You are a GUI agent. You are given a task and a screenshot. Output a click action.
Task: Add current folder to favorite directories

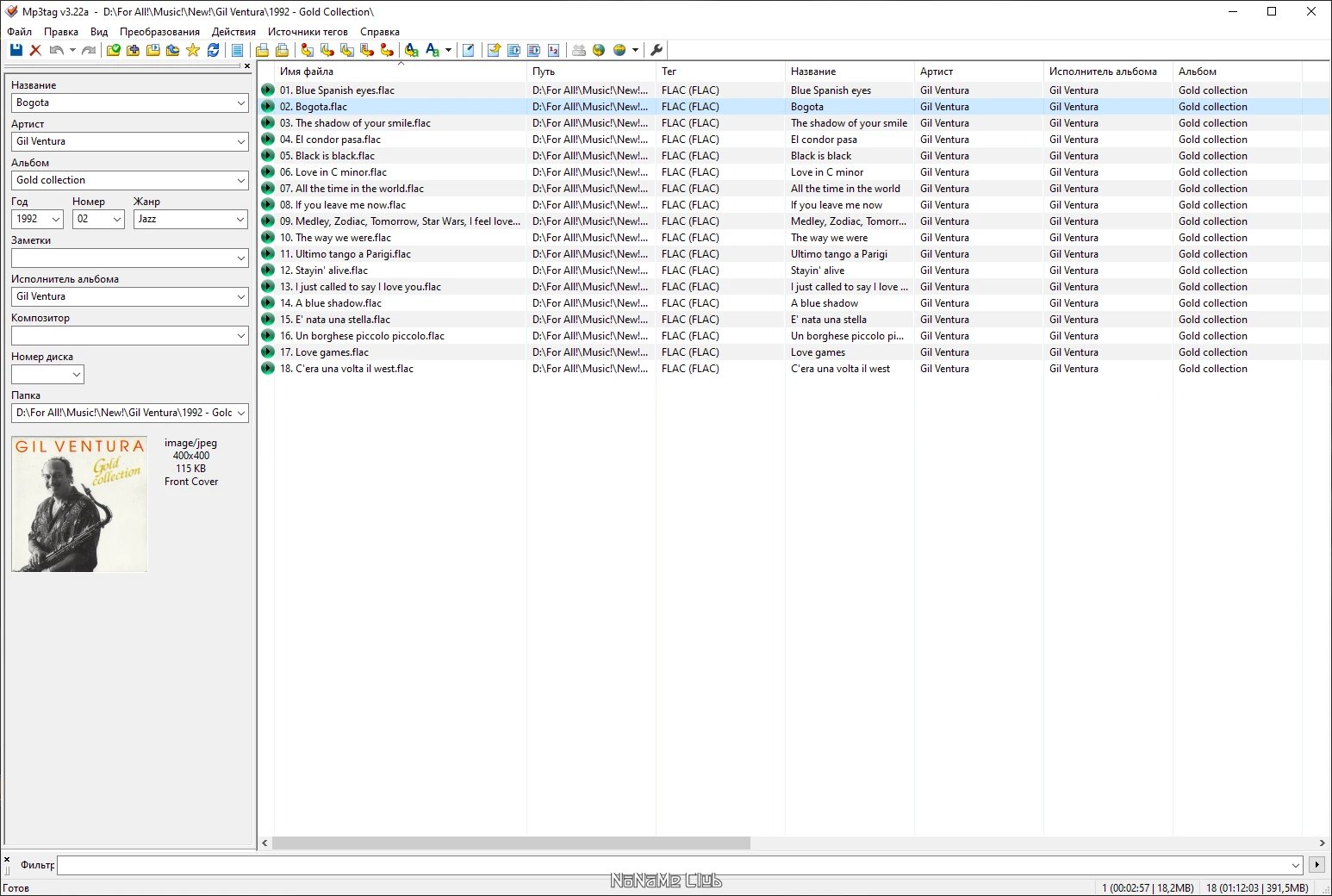(x=195, y=49)
